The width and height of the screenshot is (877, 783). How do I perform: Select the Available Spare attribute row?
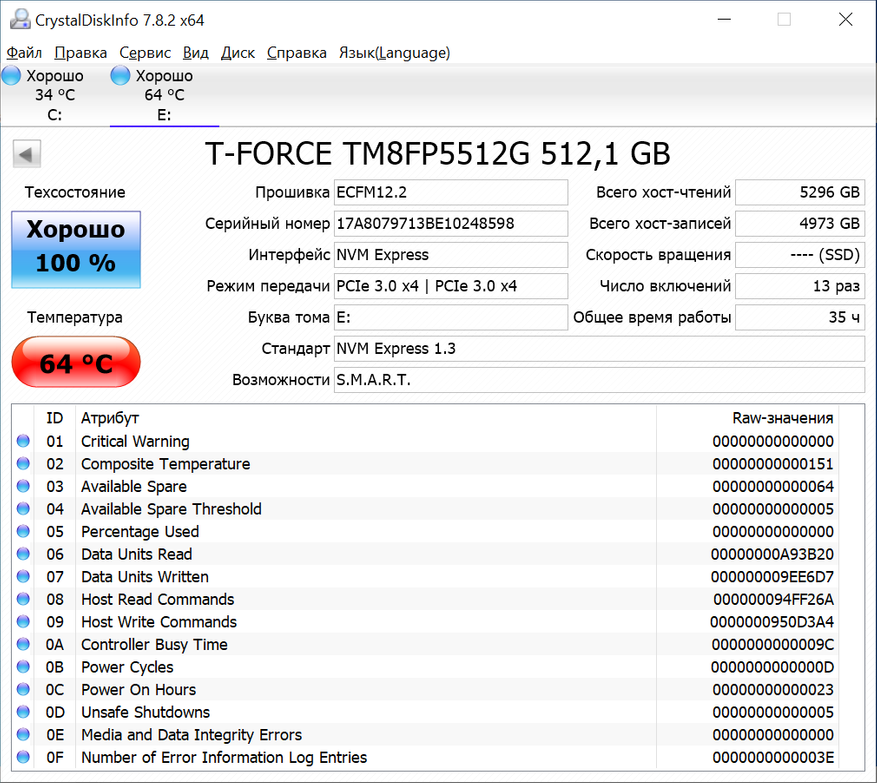(426, 487)
